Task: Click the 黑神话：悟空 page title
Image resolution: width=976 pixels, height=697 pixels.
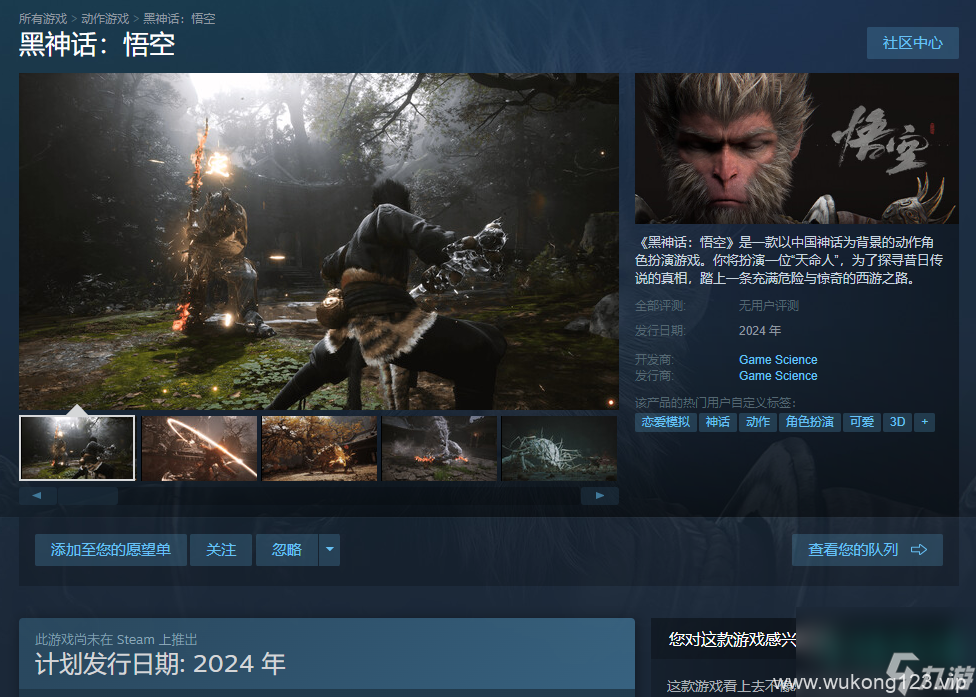Action: [x=97, y=45]
